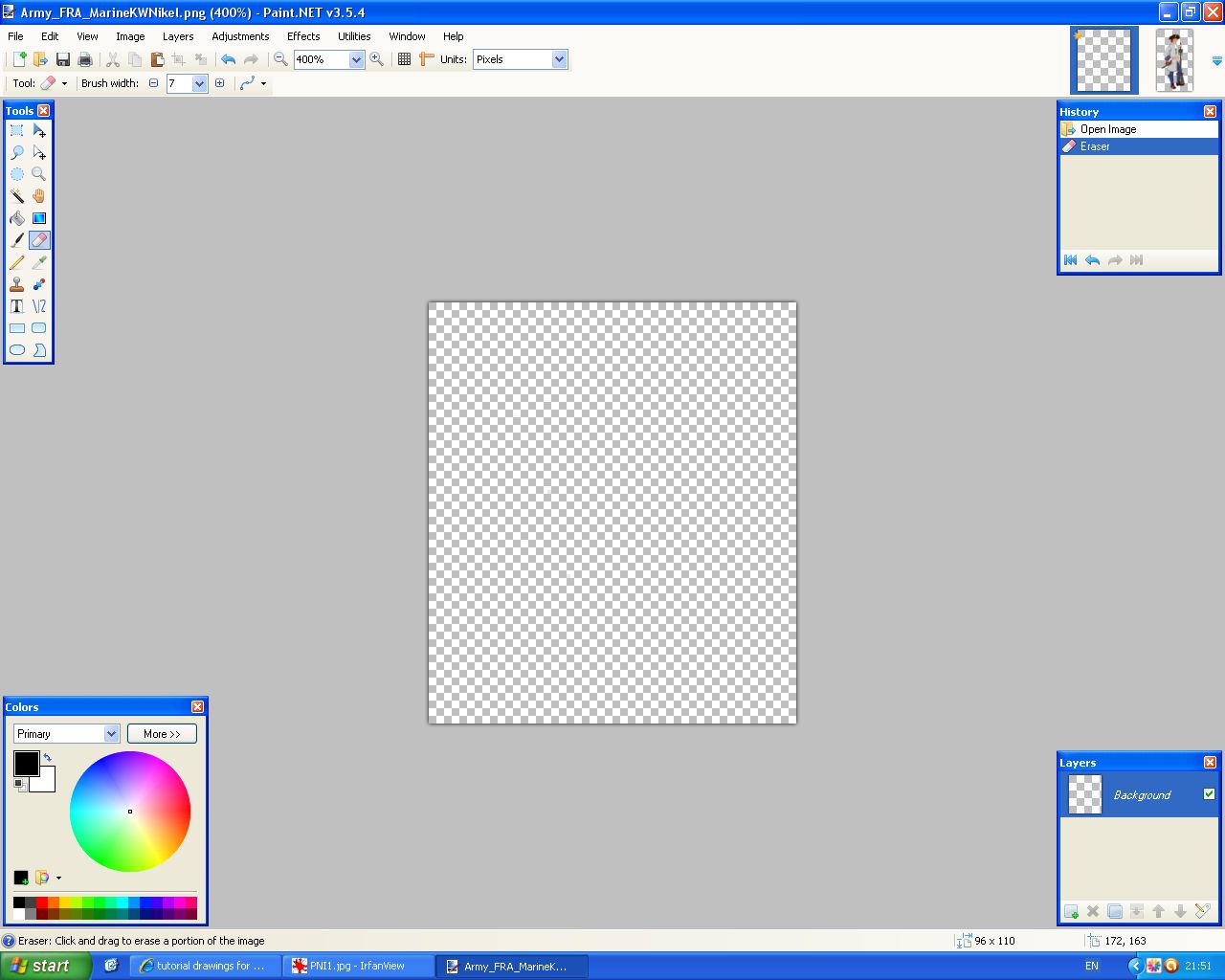Click the More >> button
The image size is (1225, 980).
(x=162, y=734)
